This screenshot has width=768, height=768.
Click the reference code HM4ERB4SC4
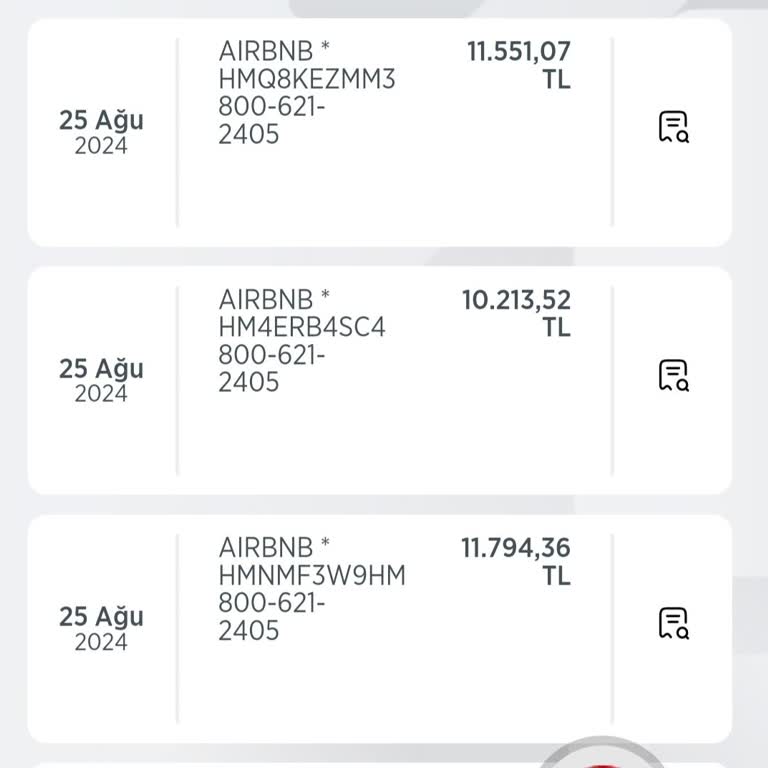301,327
